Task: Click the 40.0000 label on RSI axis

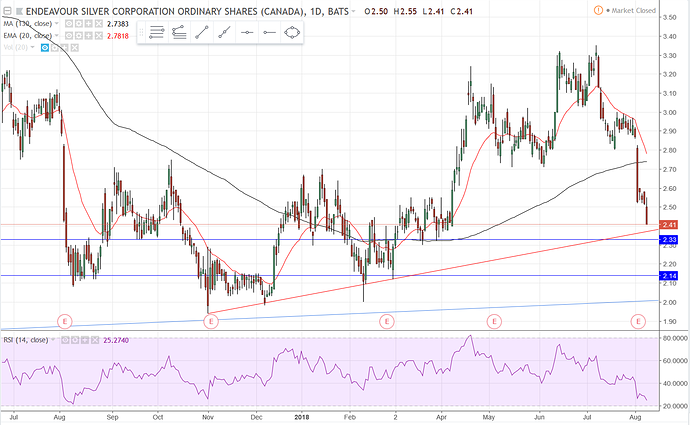Action: click(675, 383)
